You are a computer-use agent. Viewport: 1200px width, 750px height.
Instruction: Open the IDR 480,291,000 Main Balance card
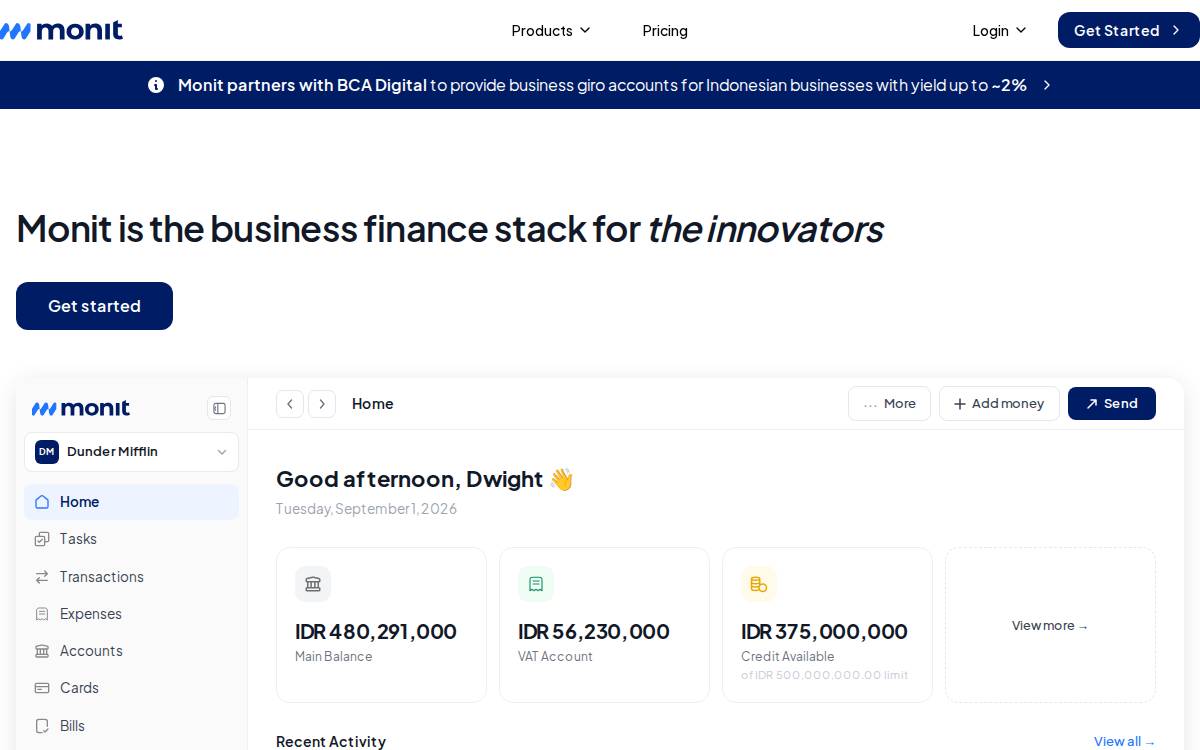point(381,625)
